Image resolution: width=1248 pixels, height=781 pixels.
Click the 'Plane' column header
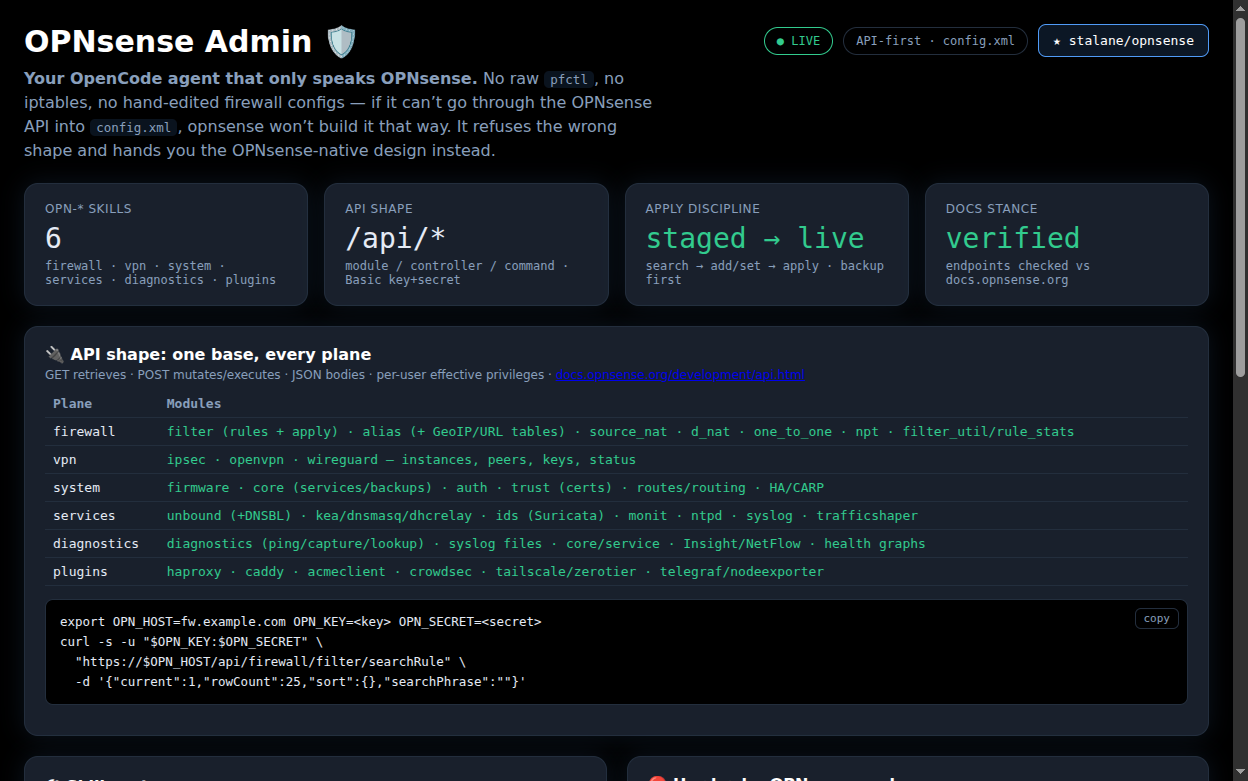pos(72,403)
